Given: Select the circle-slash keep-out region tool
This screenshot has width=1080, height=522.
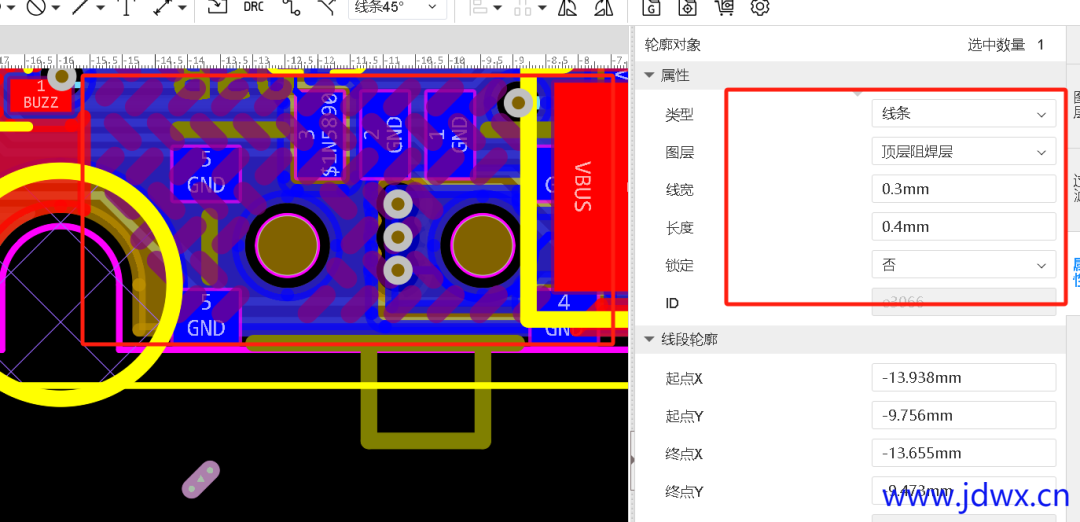Looking at the screenshot, I should pyautogui.click(x=36, y=8).
